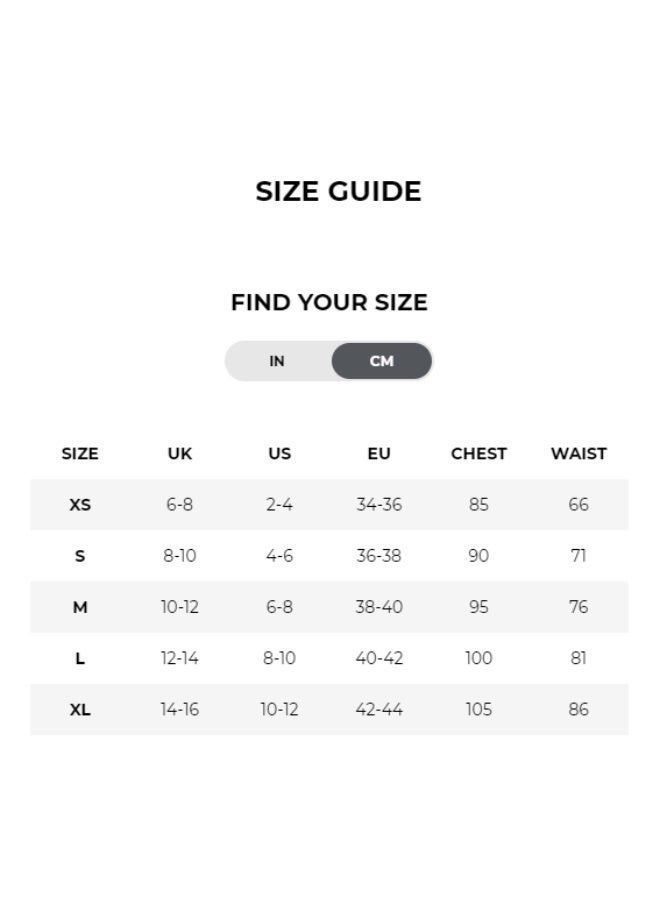Select the S size row label
Viewport: 660px width, 900px height.
click(x=80, y=556)
